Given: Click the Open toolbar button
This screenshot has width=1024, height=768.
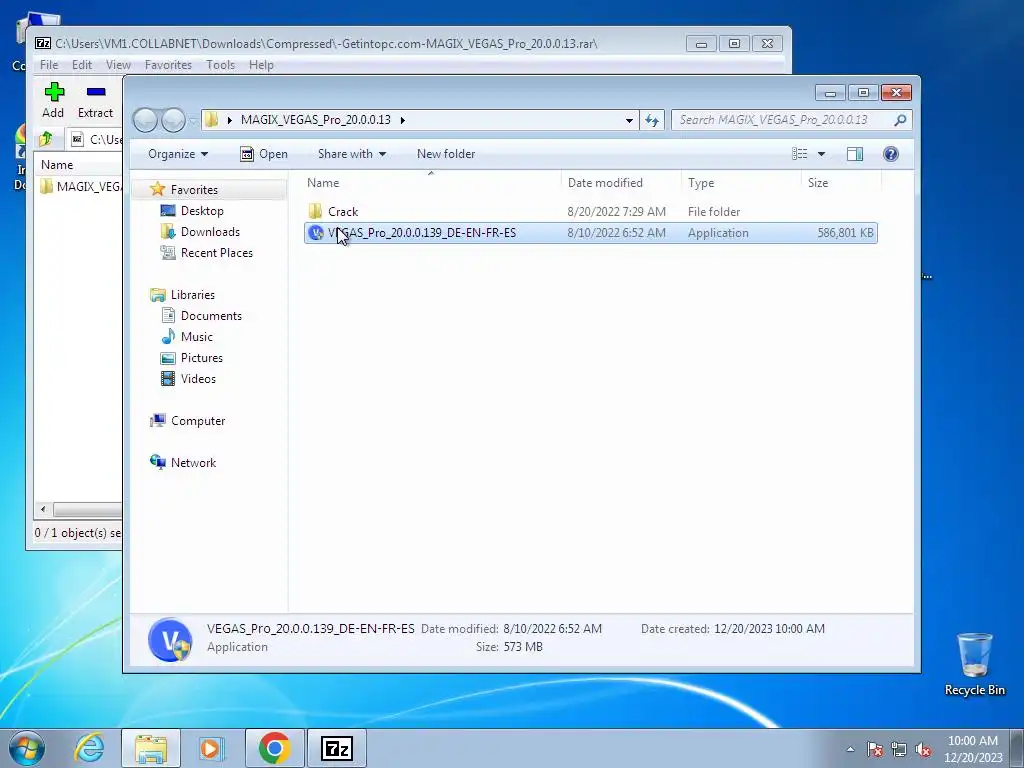Looking at the screenshot, I should (264, 154).
